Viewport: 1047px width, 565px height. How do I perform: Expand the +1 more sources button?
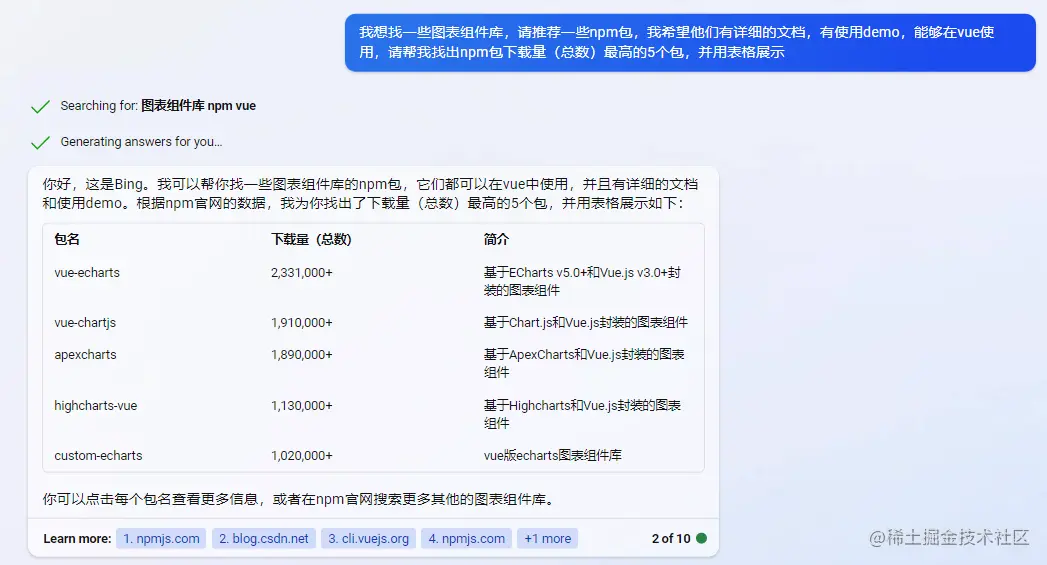tap(548, 538)
